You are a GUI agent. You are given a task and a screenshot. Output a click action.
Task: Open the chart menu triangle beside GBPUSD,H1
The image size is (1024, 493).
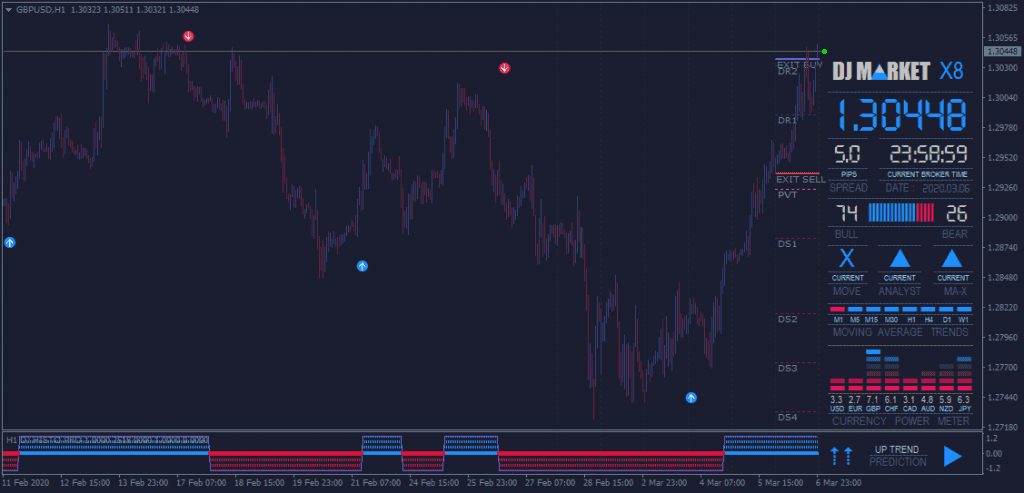pos(8,10)
